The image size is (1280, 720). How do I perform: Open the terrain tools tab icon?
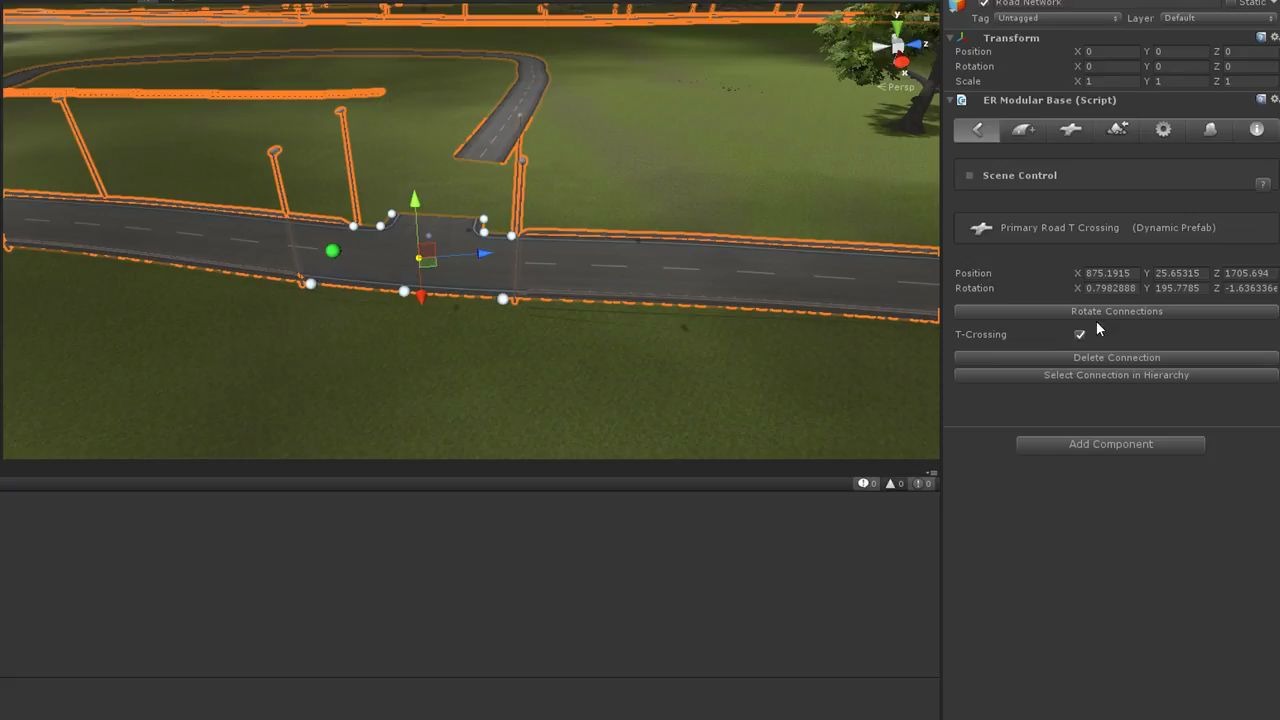coord(1117,130)
